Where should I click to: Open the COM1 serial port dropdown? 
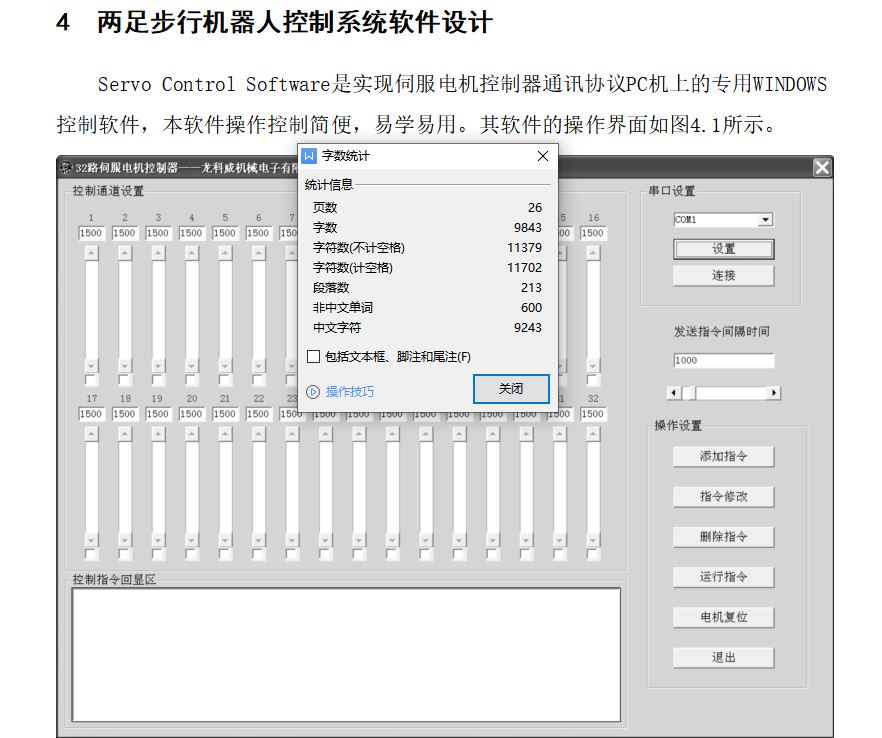(765, 219)
